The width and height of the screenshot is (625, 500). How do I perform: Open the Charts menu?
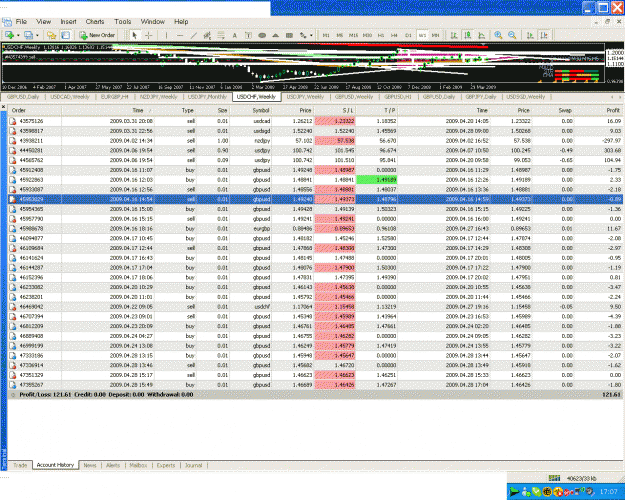95,22
